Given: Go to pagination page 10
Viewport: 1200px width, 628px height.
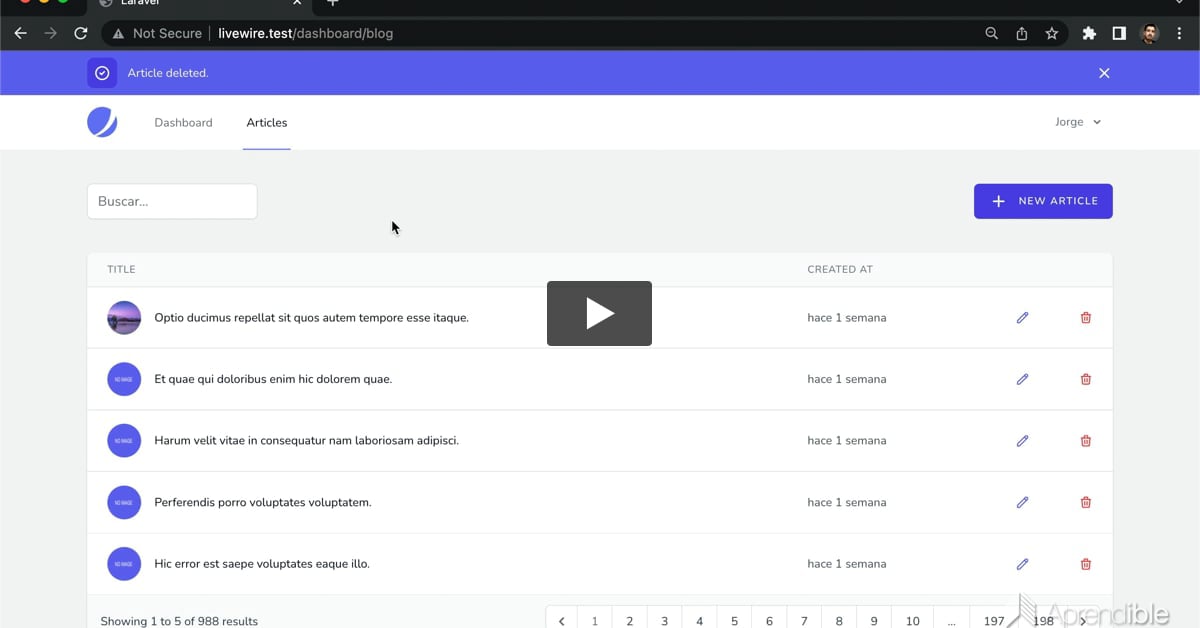Looking at the screenshot, I should point(913,620).
